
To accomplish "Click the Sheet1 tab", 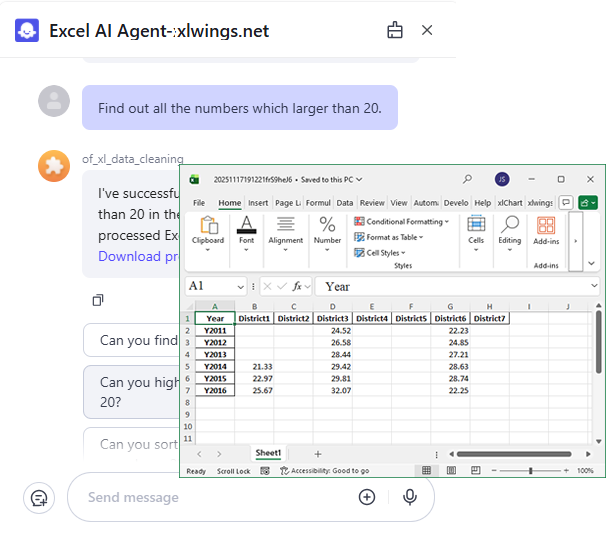I will (x=268, y=453).
